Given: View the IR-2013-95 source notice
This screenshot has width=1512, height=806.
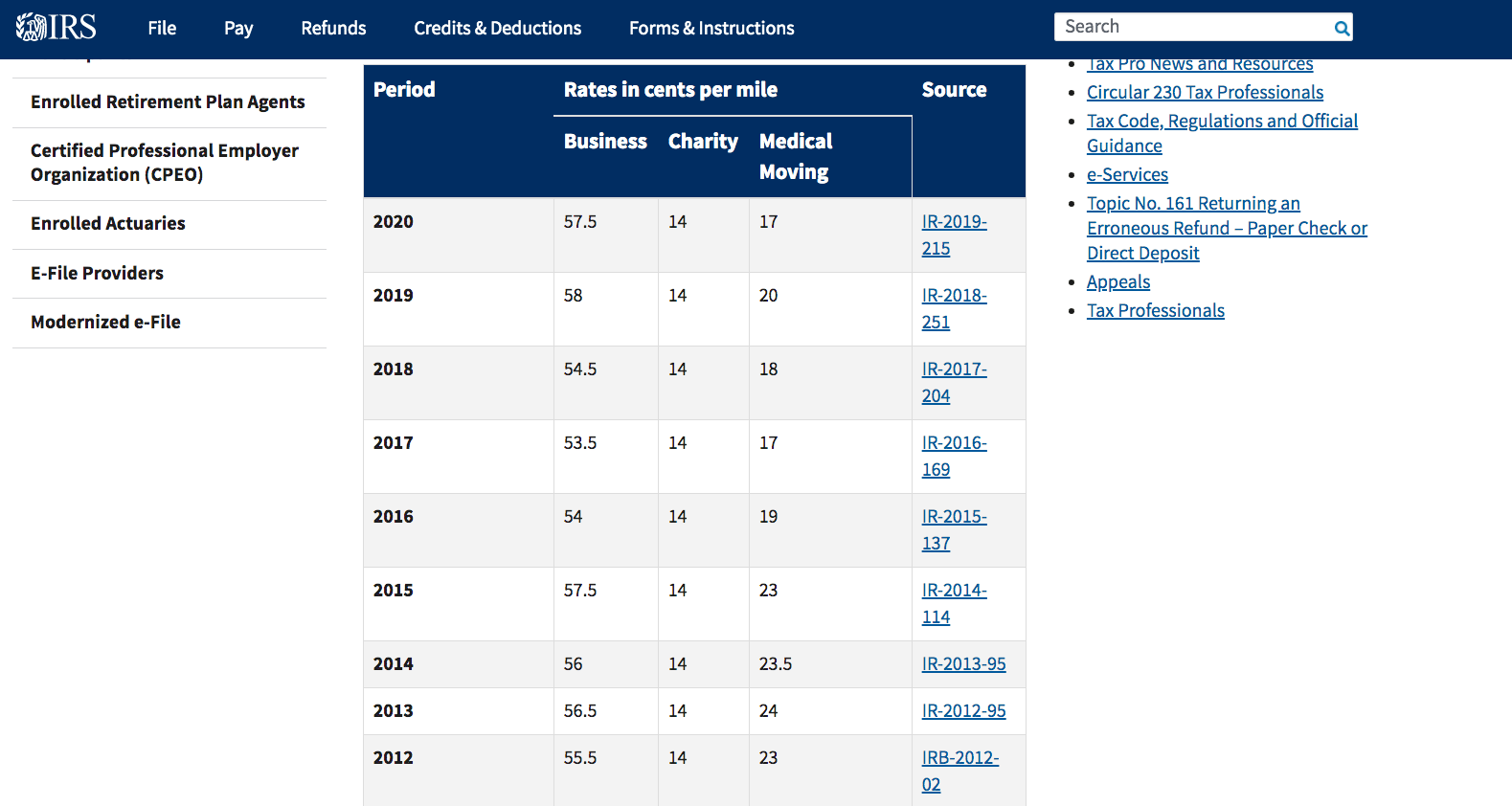Looking at the screenshot, I should pyautogui.click(x=963, y=664).
